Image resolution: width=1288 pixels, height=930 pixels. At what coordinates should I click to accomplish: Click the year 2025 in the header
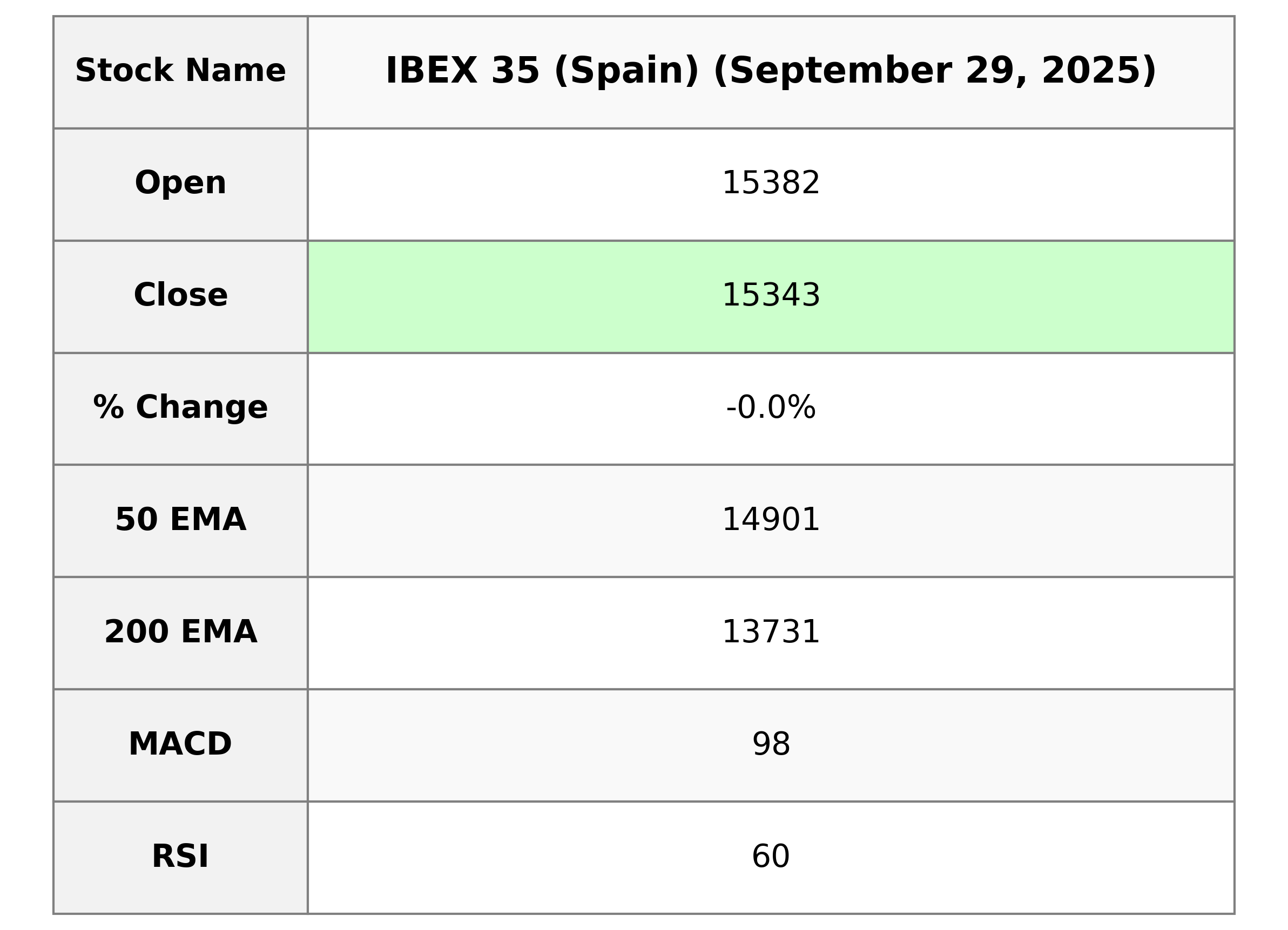(x=1091, y=72)
